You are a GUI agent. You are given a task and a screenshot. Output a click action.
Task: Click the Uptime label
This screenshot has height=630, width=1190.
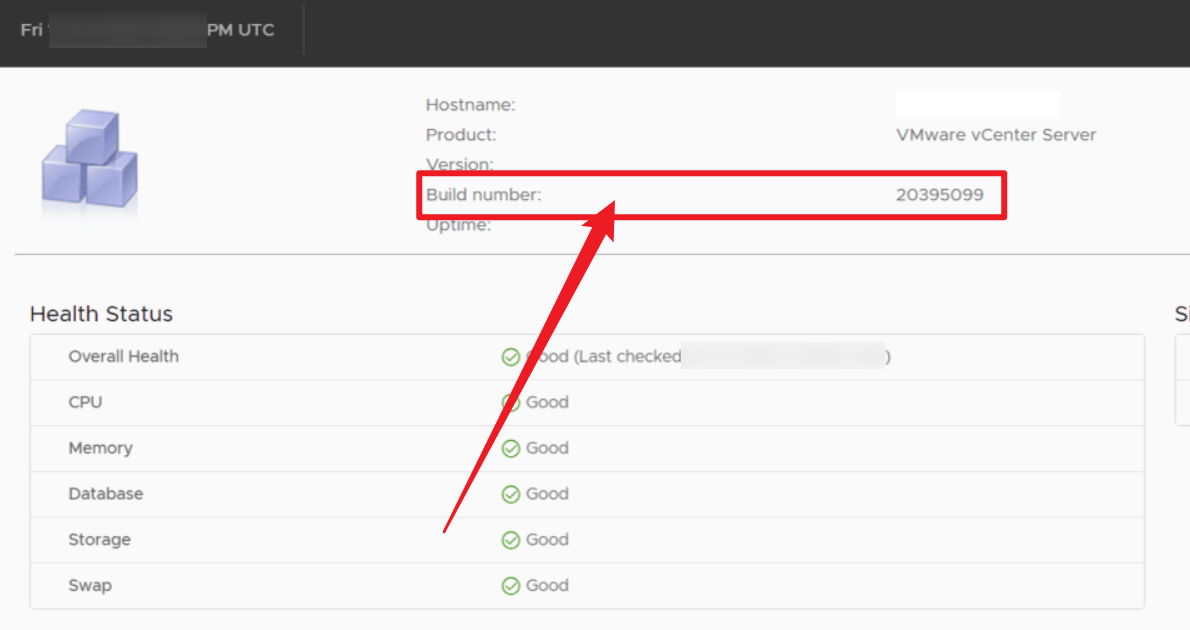coord(458,225)
